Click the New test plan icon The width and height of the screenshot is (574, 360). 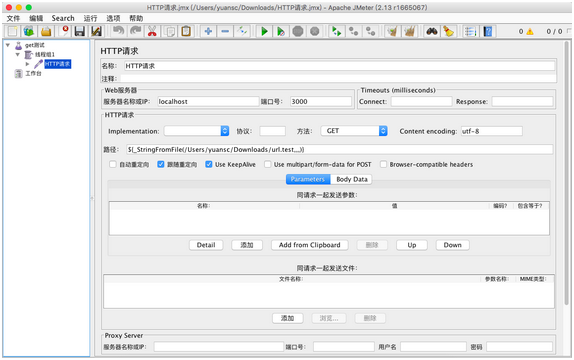click(12, 31)
